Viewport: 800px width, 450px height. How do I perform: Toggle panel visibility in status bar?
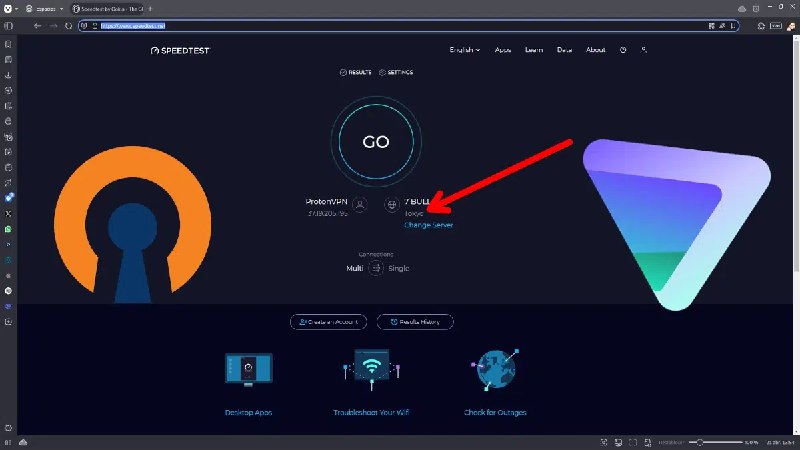pos(8,442)
